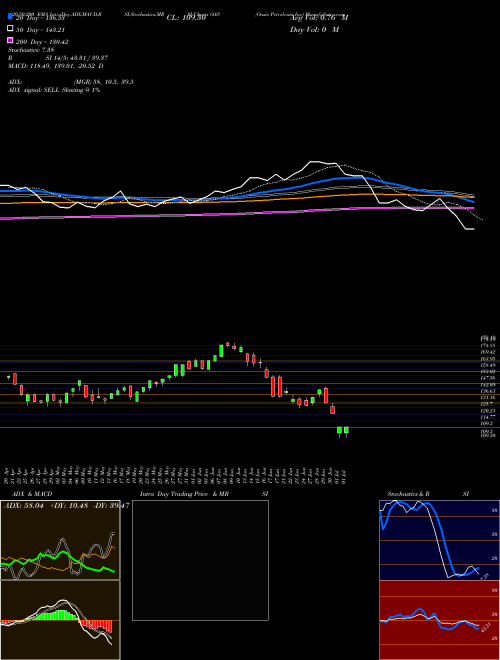The width and height of the screenshot is (500, 660).
Task: Click the 'CL: 109.30' closing price text
Action: (186, 18)
